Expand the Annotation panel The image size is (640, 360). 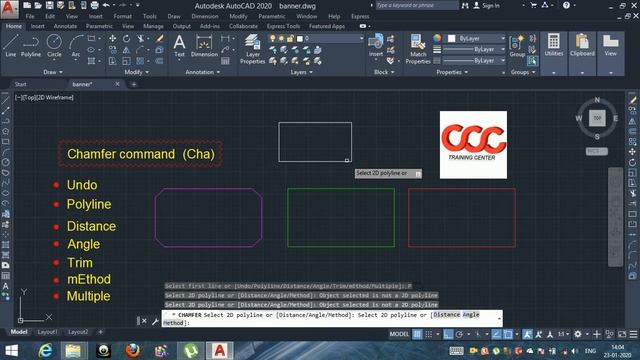pos(202,72)
